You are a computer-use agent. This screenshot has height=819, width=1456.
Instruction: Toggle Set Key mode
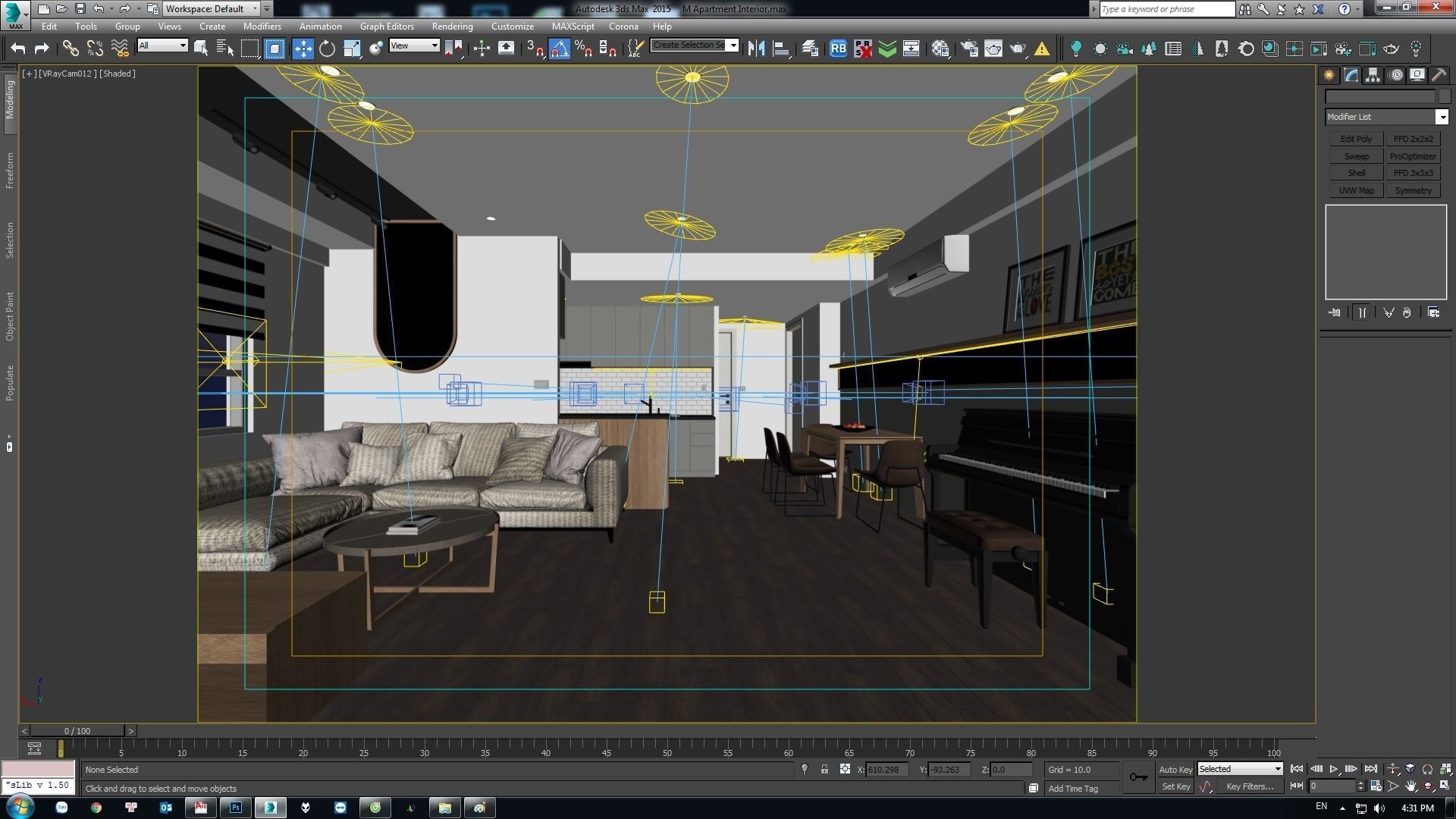(1175, 787)
